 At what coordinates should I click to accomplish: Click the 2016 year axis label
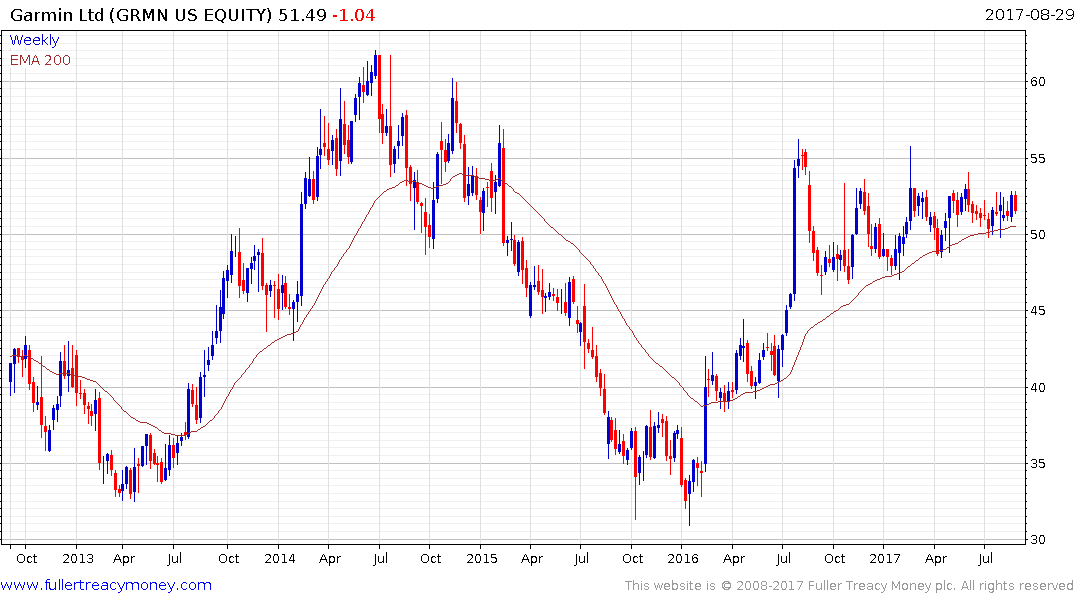coord(683,558)
